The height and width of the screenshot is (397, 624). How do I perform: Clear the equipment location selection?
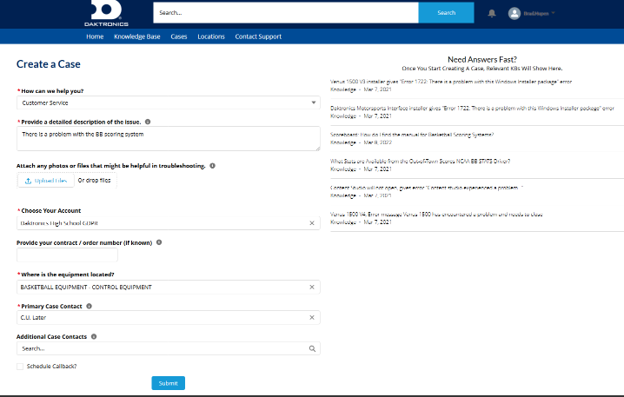pos(312,287)
